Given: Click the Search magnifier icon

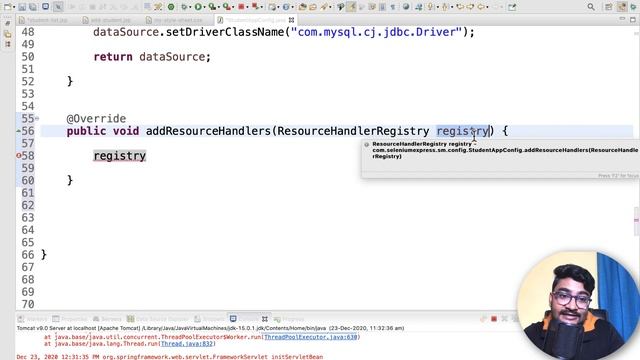Looking at the screenshot, I should [x=591, y=7].
